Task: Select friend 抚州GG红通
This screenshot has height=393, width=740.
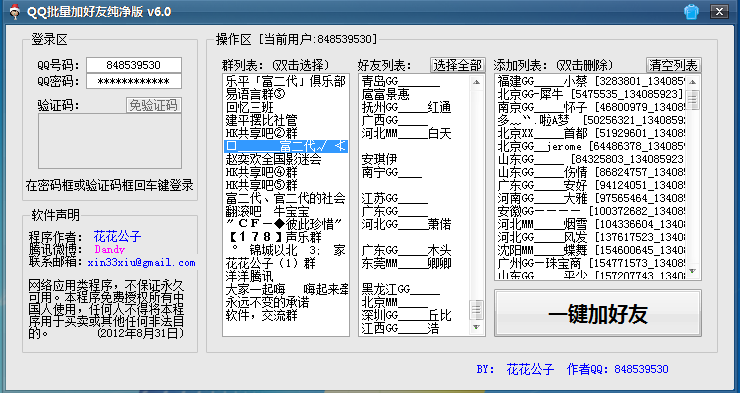Action: pos(414,107)
